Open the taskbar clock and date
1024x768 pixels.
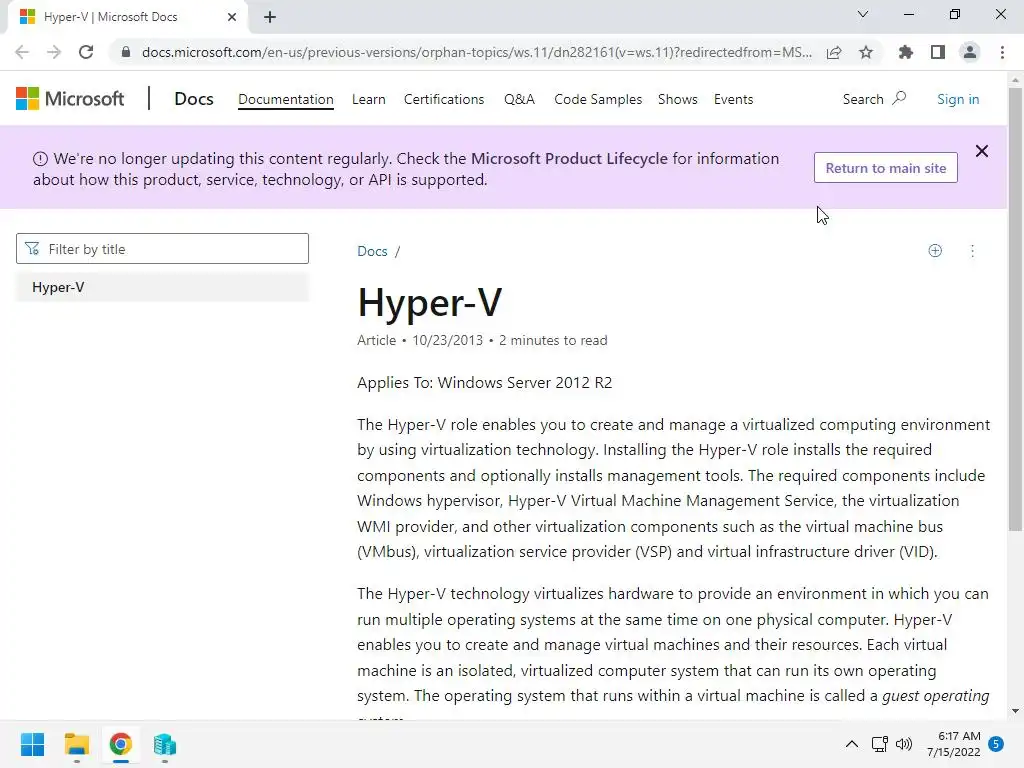(x=953, y=744)
